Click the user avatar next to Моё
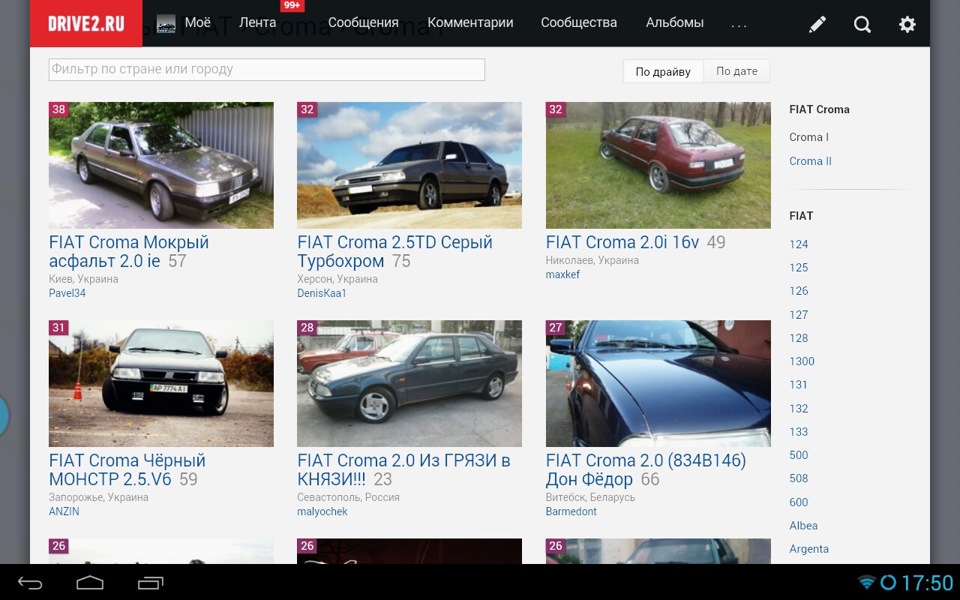This screenshot has width=960, height=600. coord(166,24)
